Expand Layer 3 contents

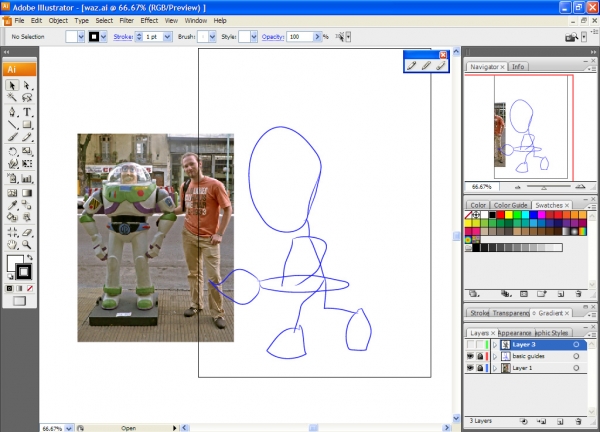point(495,345)
